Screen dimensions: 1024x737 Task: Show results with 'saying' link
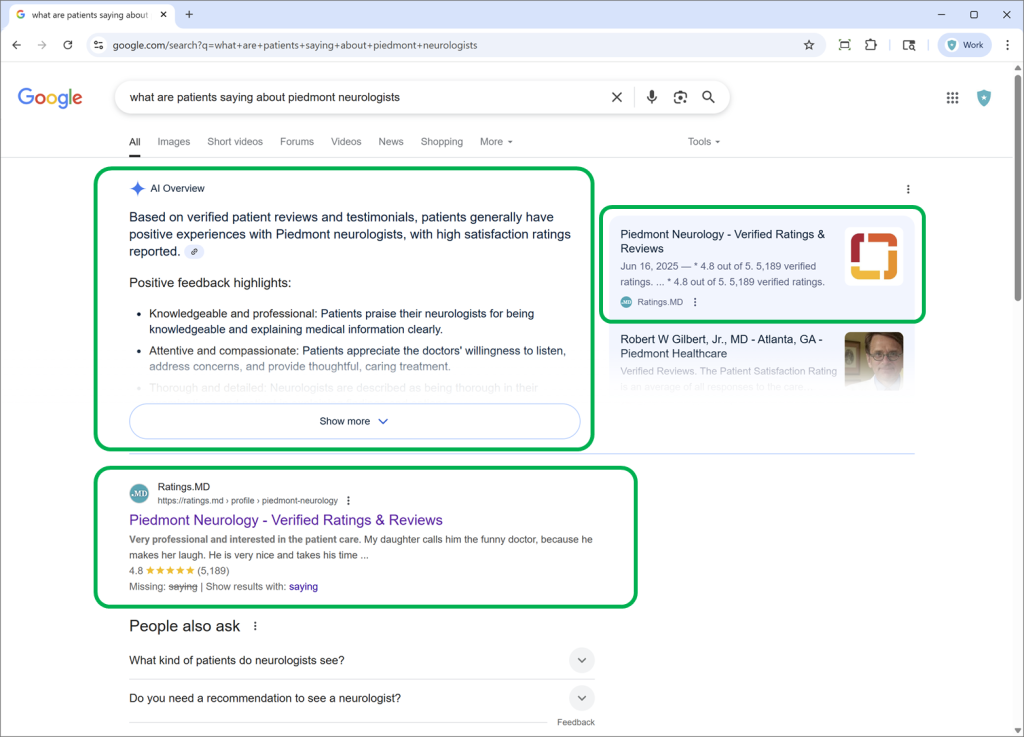coord(303,587)
